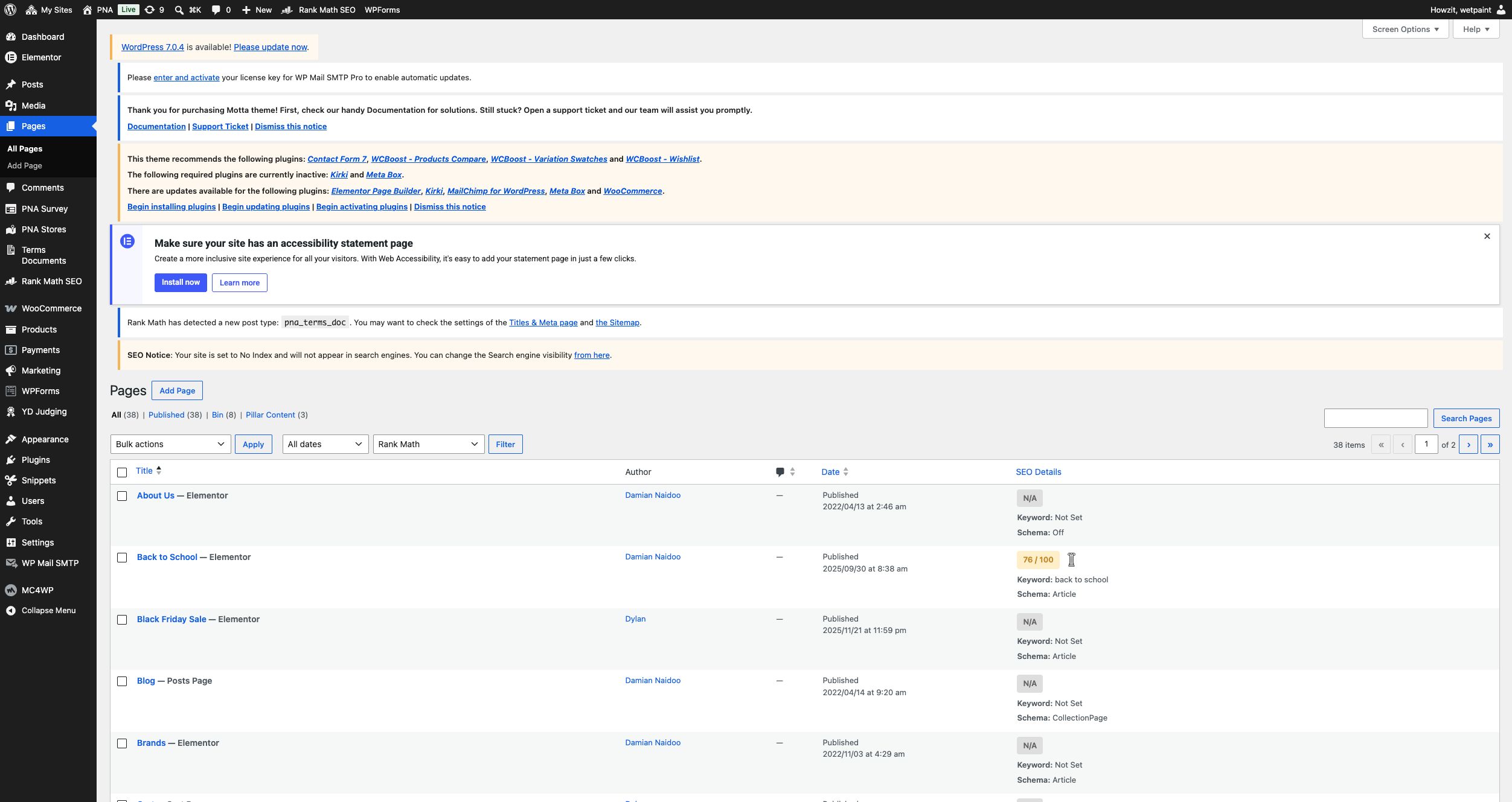Image resolution: width=1512 pixels, height=802 pixels.
Task: Click the Filter button
Action: 505,444
